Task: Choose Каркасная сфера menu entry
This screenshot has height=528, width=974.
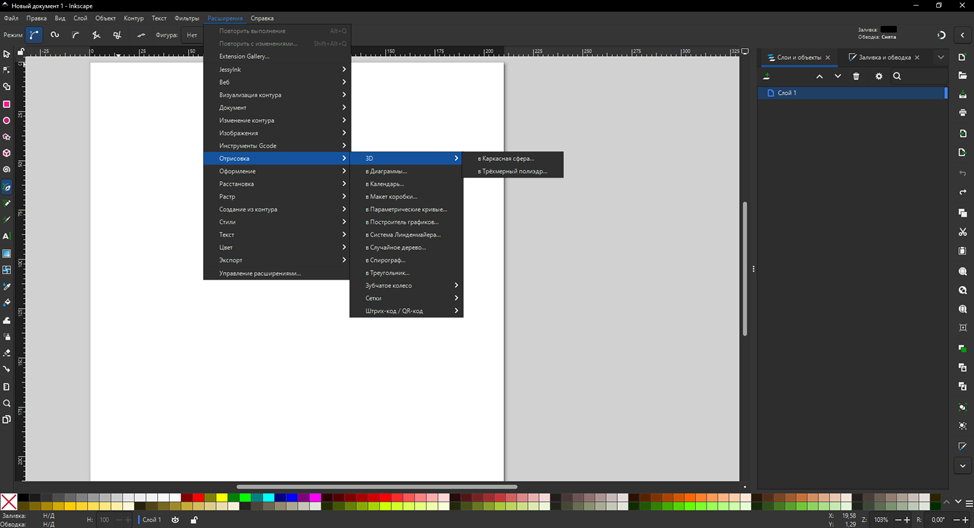Action: pos(513,158)
